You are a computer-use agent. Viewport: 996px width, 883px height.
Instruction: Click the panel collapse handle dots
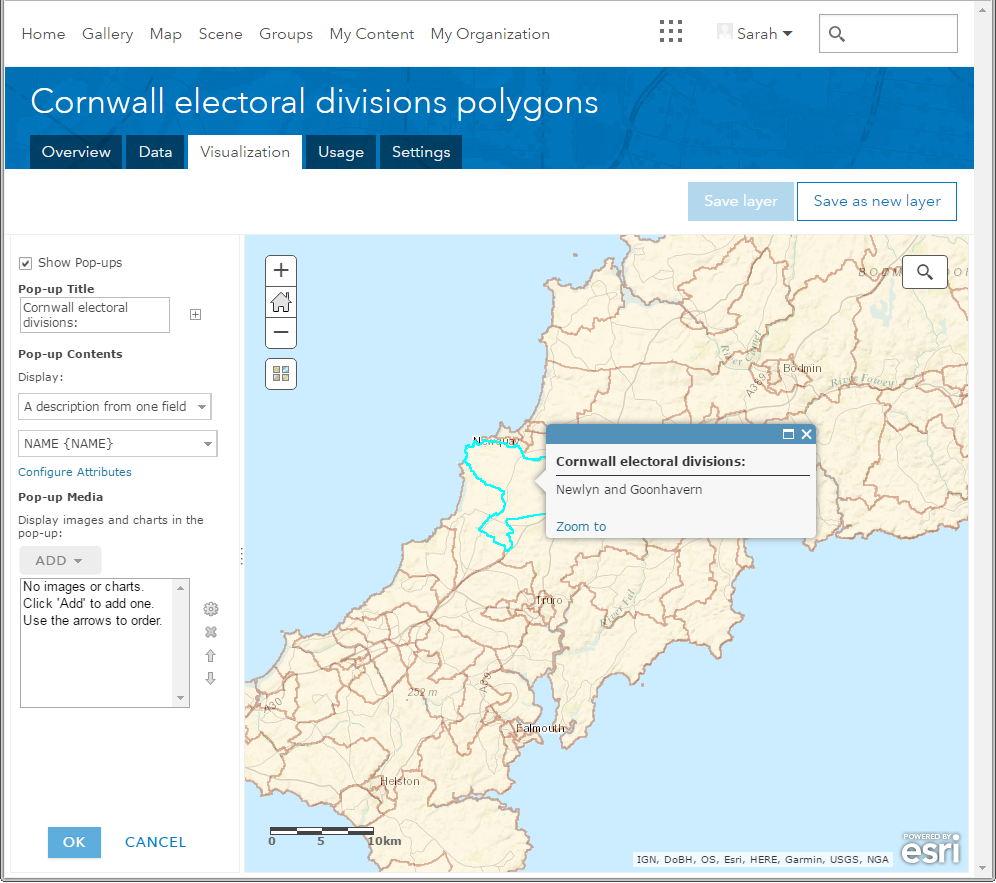point(242,556)
